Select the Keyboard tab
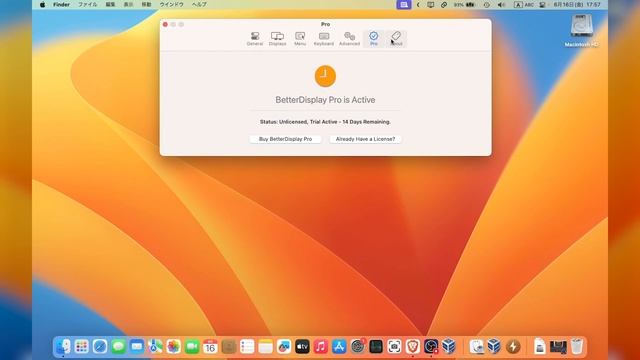Image resolution: width=640 pixels, height=360 pixels. tap(324, 39)
